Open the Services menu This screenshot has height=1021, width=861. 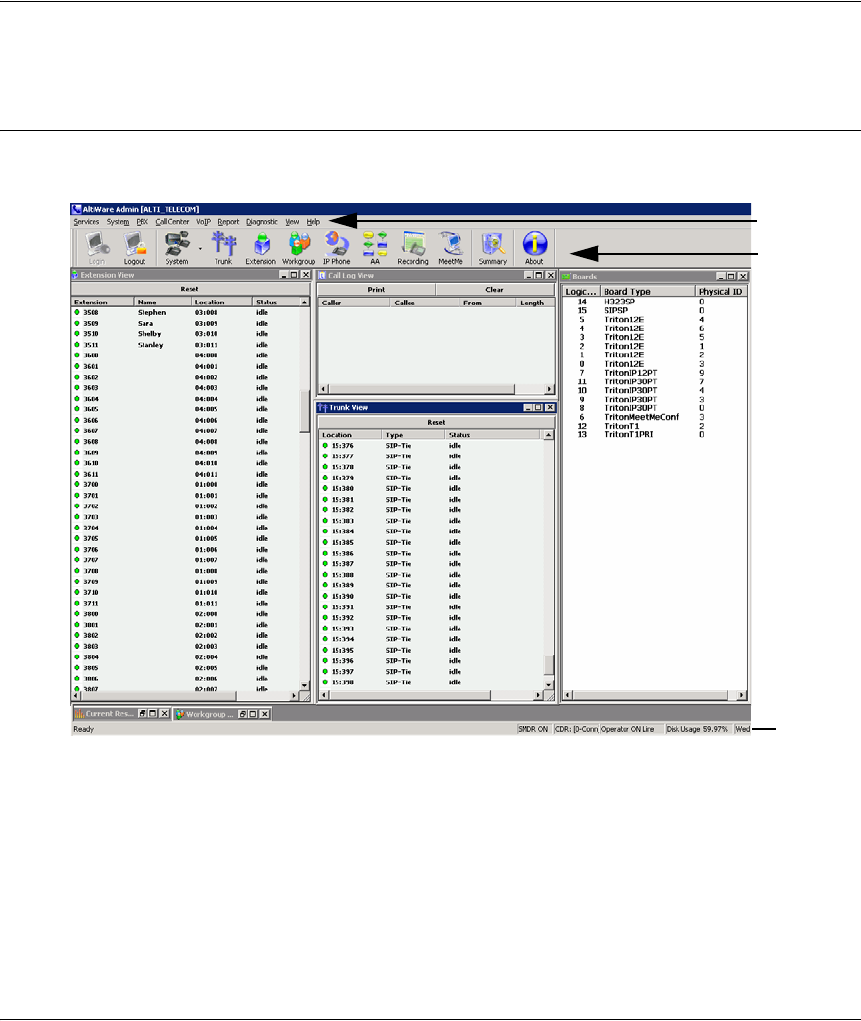pyautogui.click(x=86, y=222)
